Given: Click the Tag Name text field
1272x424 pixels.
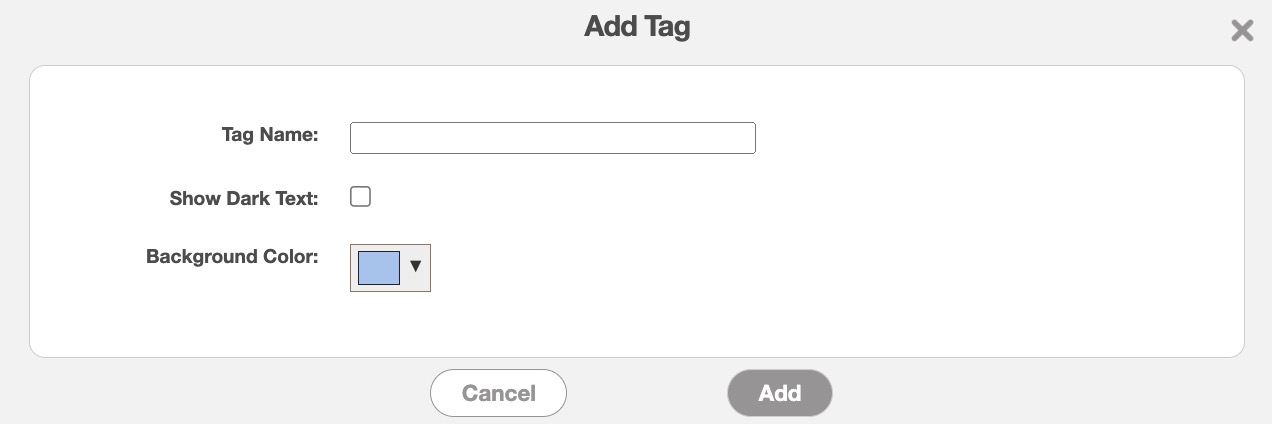Looking at the screenshot, I should pos(552,138).
